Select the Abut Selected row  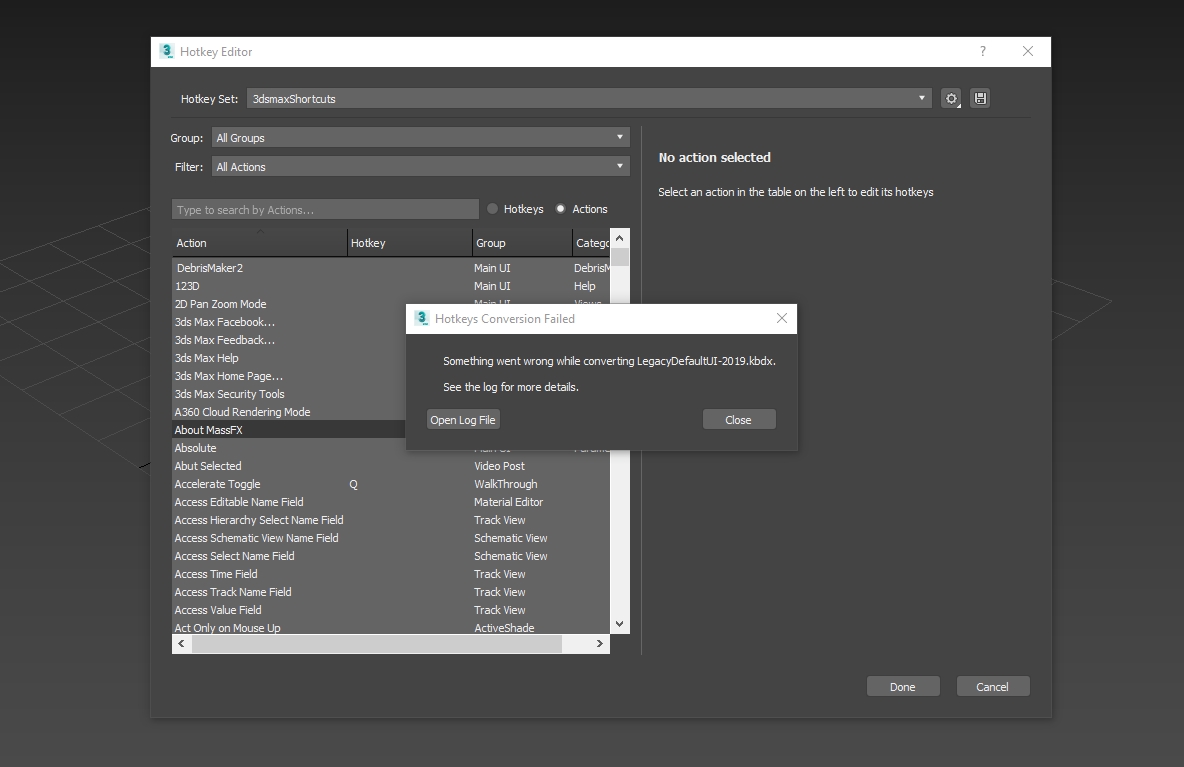pyautogui.click(x=390, y=467)
